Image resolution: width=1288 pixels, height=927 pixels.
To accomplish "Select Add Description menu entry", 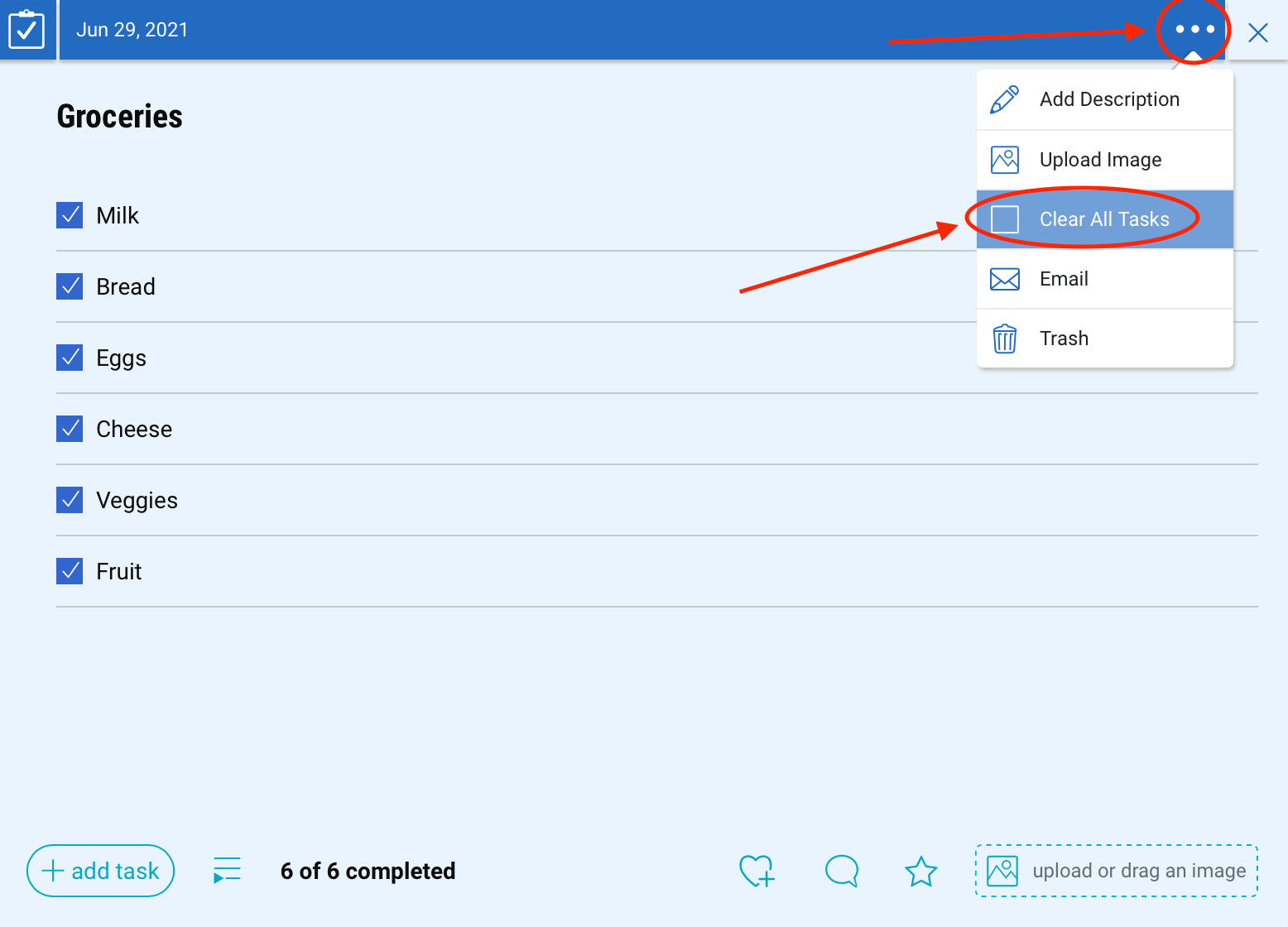I will click(1105, 99).
